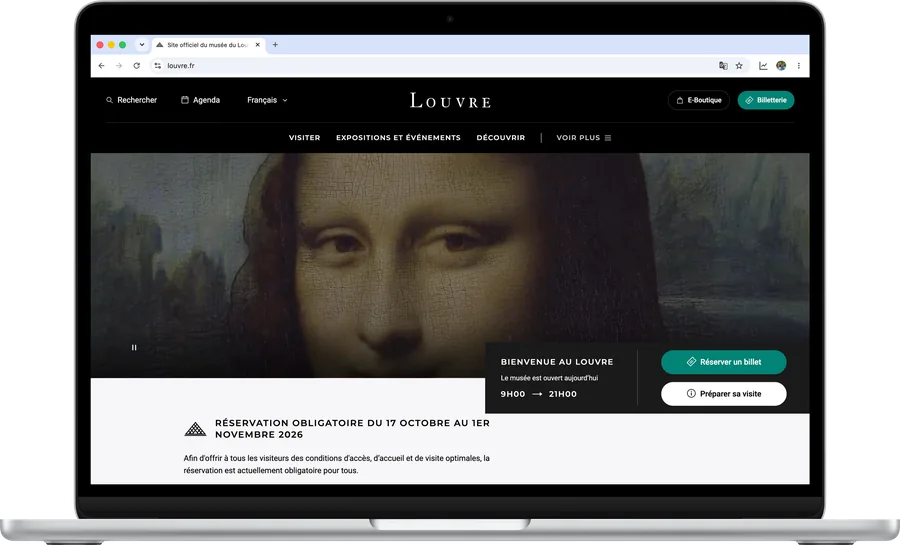Expand the Français language dropdown
This screenshot has width=900, height=545.
[x=267, y=100]
